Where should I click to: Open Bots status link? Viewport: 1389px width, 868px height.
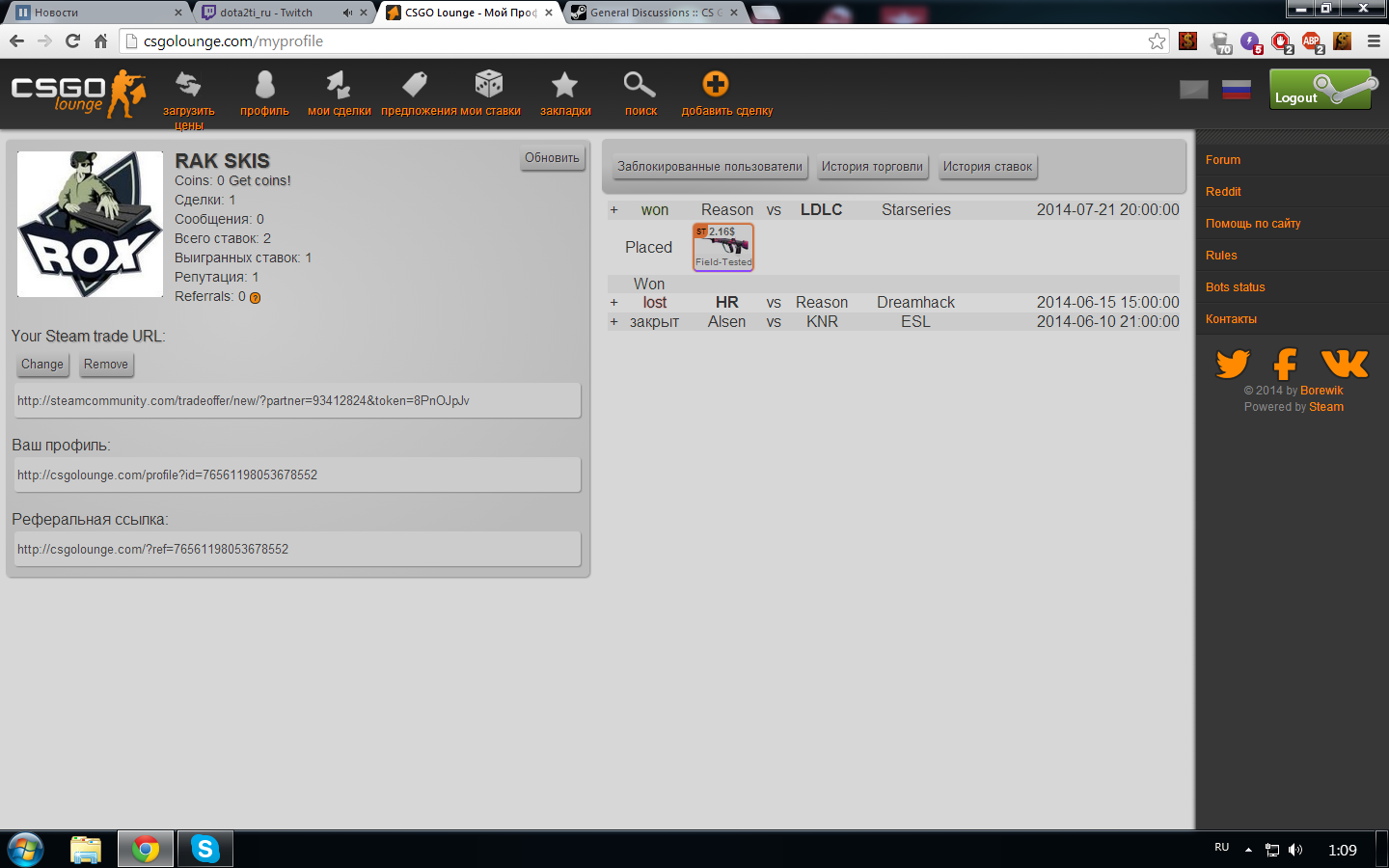[1235, 287]
